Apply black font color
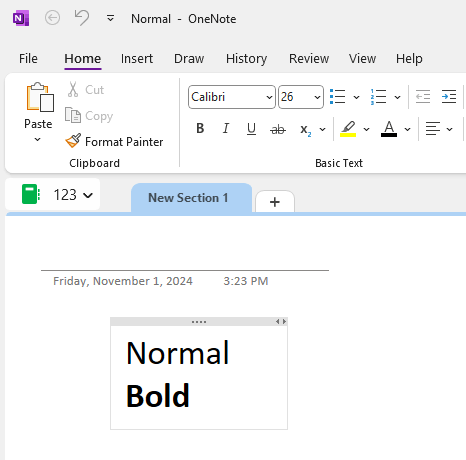466x460 pixels. pos(389,129)
